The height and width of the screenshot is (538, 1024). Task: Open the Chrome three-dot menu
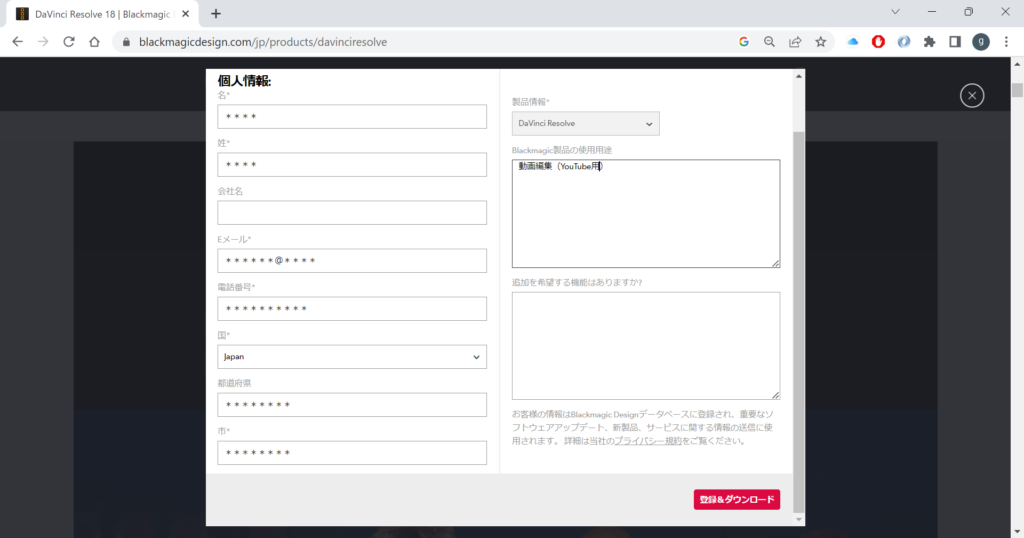coord(1007,42)
